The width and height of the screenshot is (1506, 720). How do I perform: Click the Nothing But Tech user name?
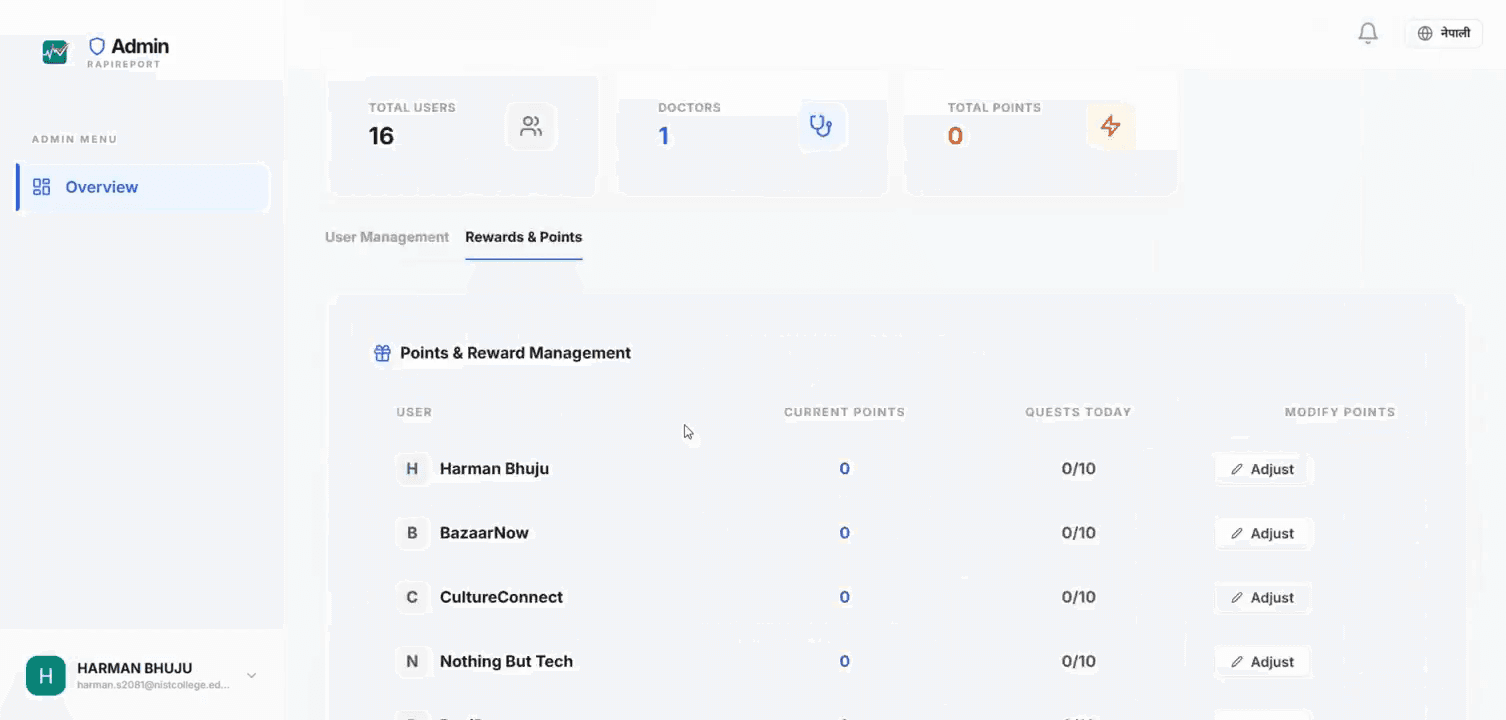coord(506,661)
